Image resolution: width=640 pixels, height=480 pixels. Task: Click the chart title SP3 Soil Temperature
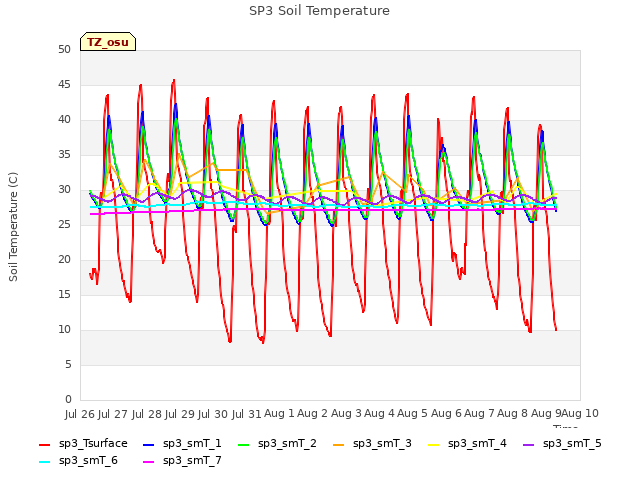[x=320, y=11]
